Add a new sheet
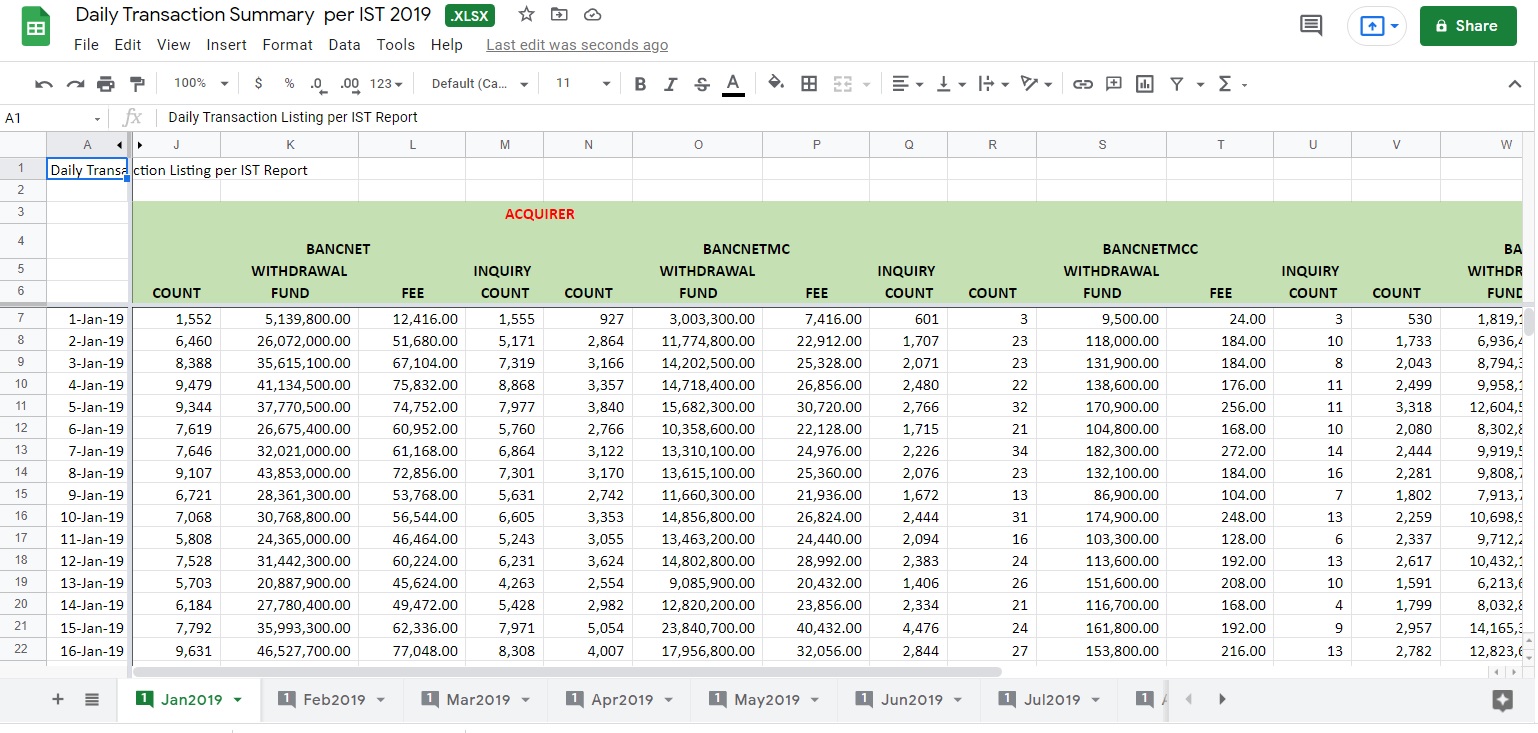 pos(58,700)
